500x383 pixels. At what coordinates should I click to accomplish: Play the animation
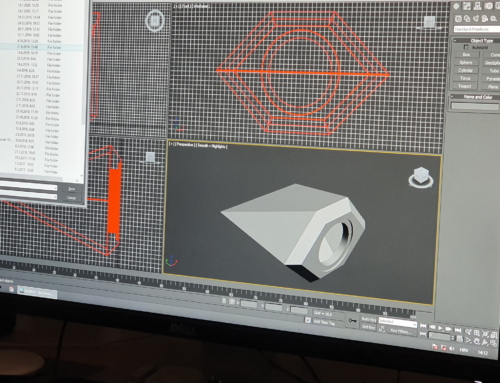click(441, 328)
